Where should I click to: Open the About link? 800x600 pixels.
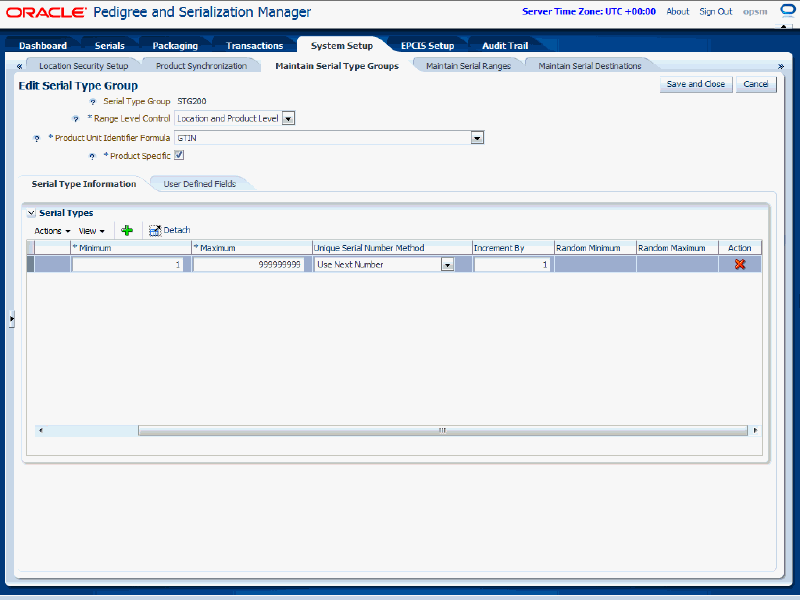pyautogui.click(x=678, y=12)
